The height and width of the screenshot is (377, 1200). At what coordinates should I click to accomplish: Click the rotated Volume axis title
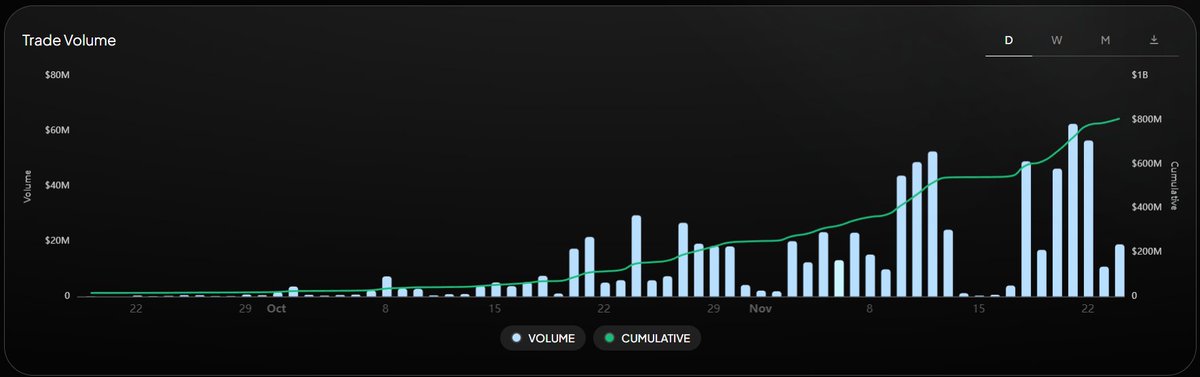29,185
